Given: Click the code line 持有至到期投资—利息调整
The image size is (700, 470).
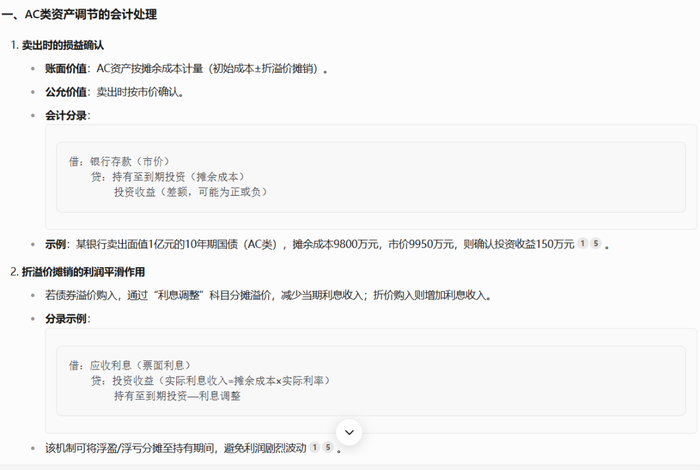Looking at the screenshot, I should [x=177, y=396].
